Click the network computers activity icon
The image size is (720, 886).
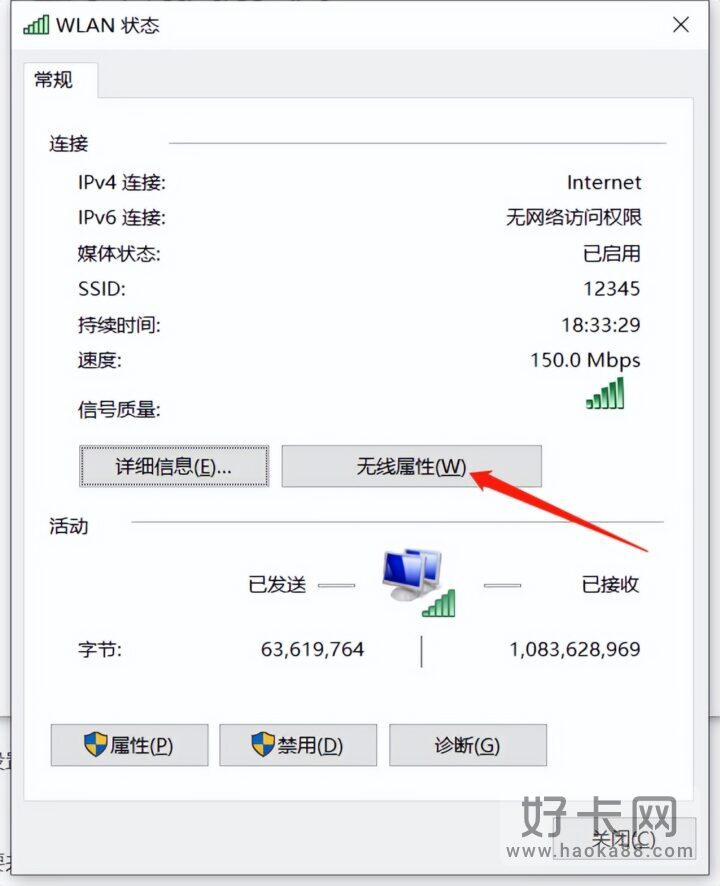pyautogui.click(x=418, y=582)
